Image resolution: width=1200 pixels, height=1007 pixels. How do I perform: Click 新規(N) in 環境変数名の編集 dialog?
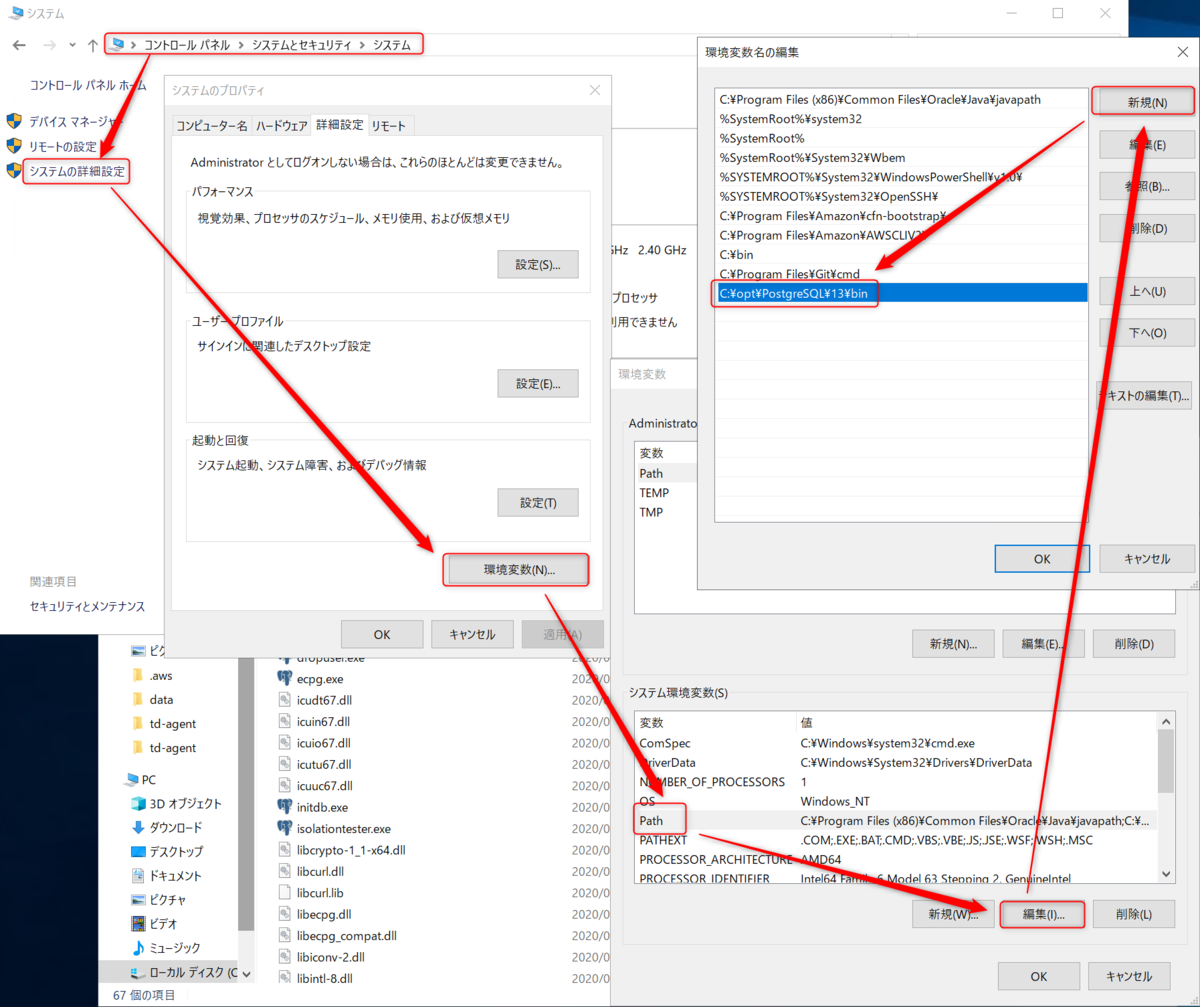tap(1147, 102)
